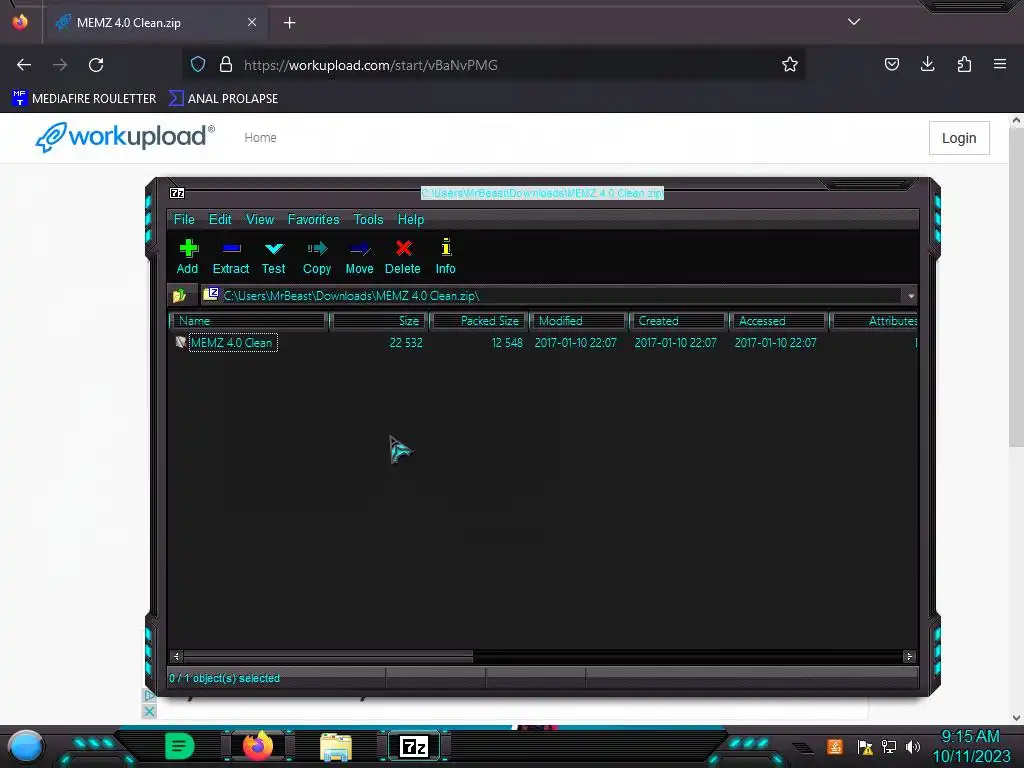Open the Favorites menu in 7-Zip
The height and width of the screenshot is (768, 1024).
(313, 219)
